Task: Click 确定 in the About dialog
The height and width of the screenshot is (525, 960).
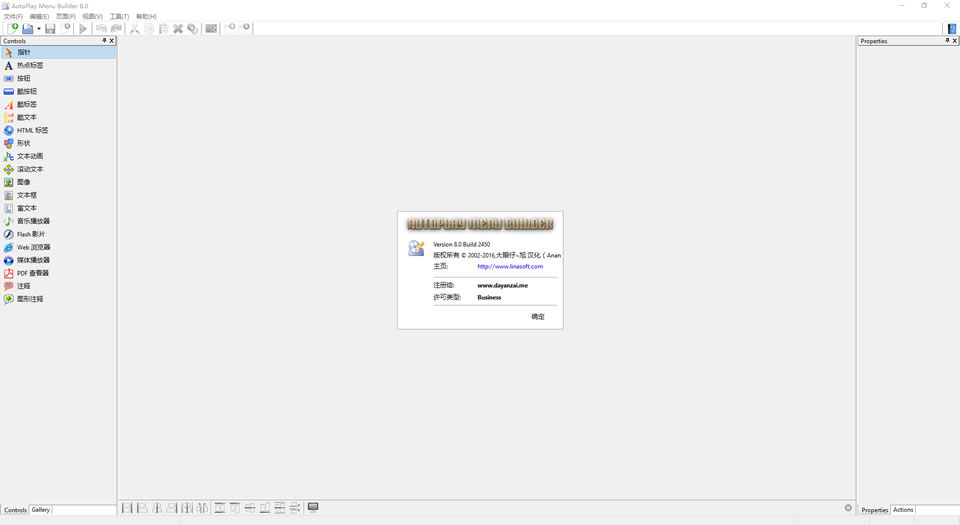Action: click(538, 316)
